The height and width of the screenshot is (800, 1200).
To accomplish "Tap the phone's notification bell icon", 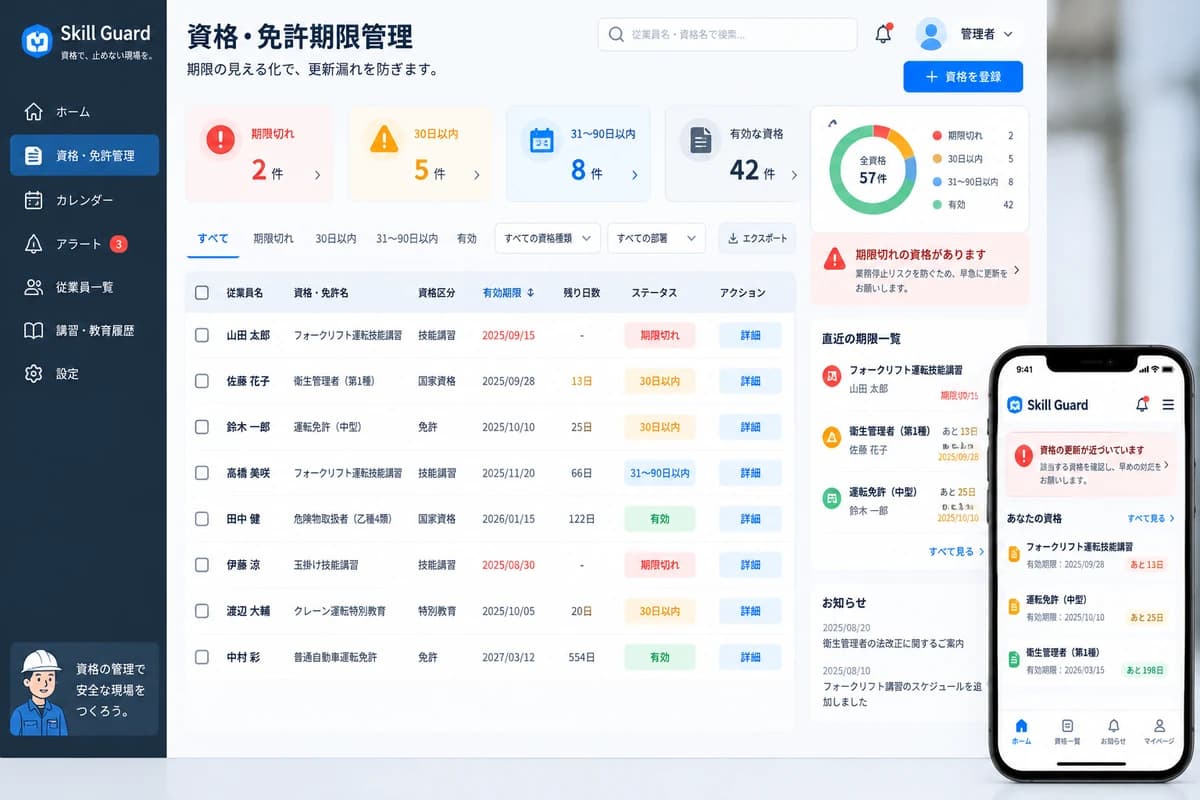I will pyautogui.click(x=1141, y=405).
